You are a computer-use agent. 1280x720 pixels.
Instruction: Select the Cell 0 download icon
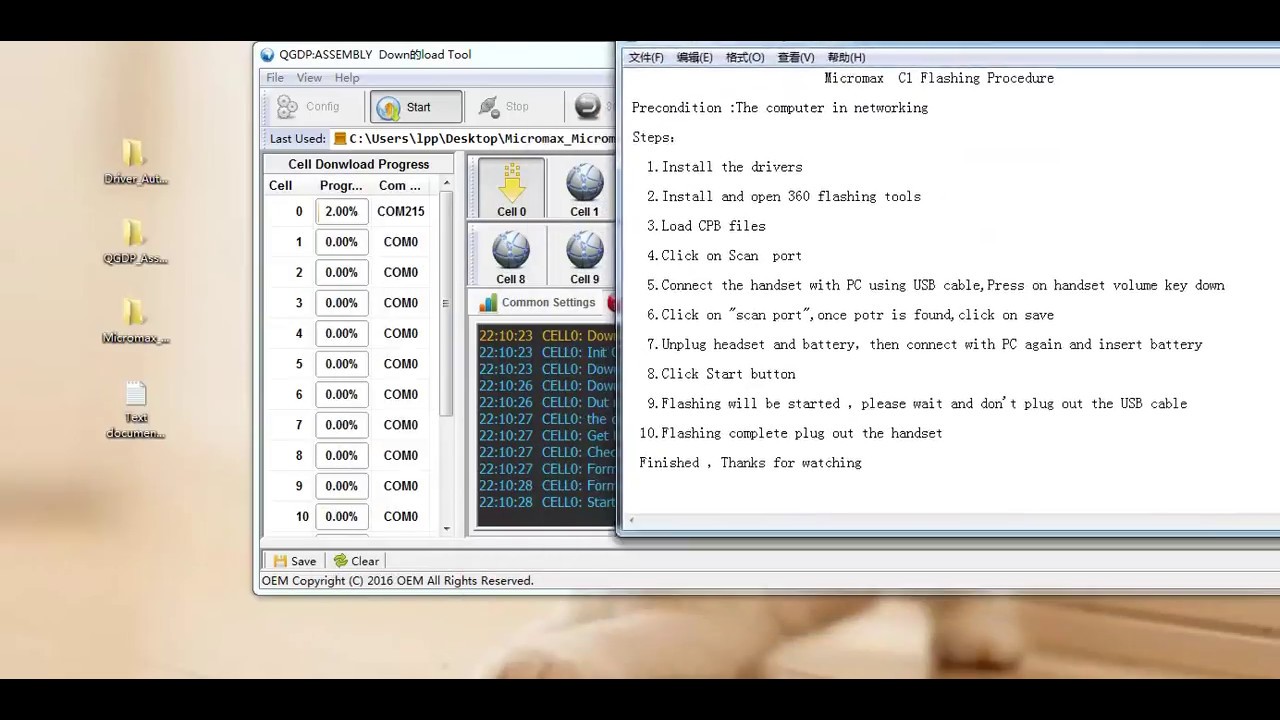[x=511, y=188]
